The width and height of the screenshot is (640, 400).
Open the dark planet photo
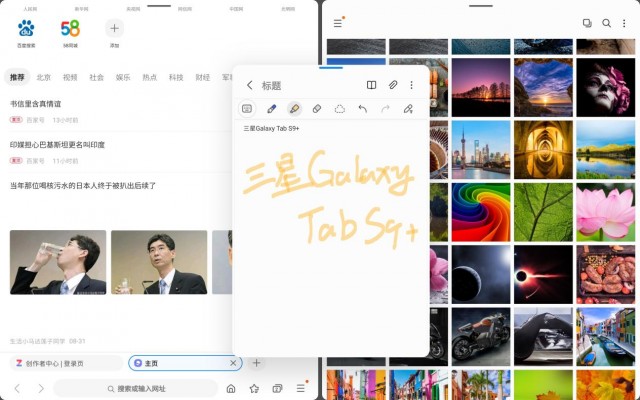click(481, 274)
